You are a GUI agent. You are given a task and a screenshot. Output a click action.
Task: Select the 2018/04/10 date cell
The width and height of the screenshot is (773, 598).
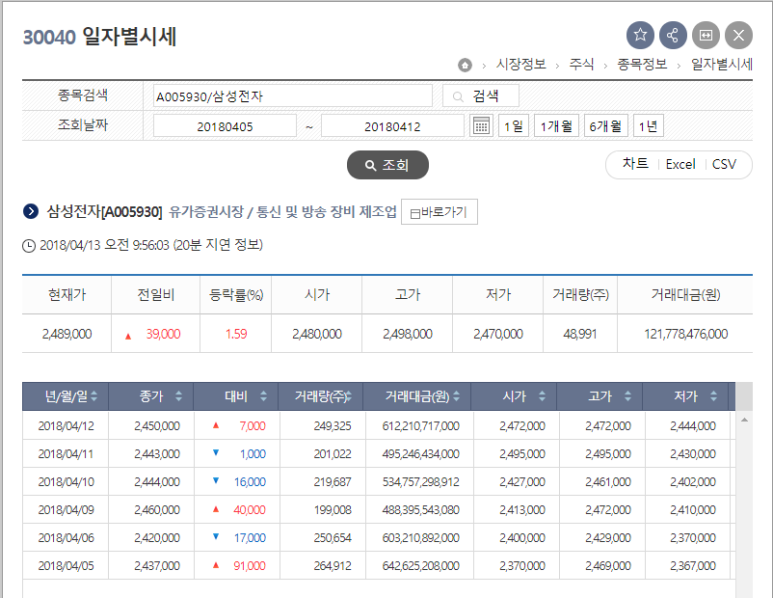[x=66, y=482]
